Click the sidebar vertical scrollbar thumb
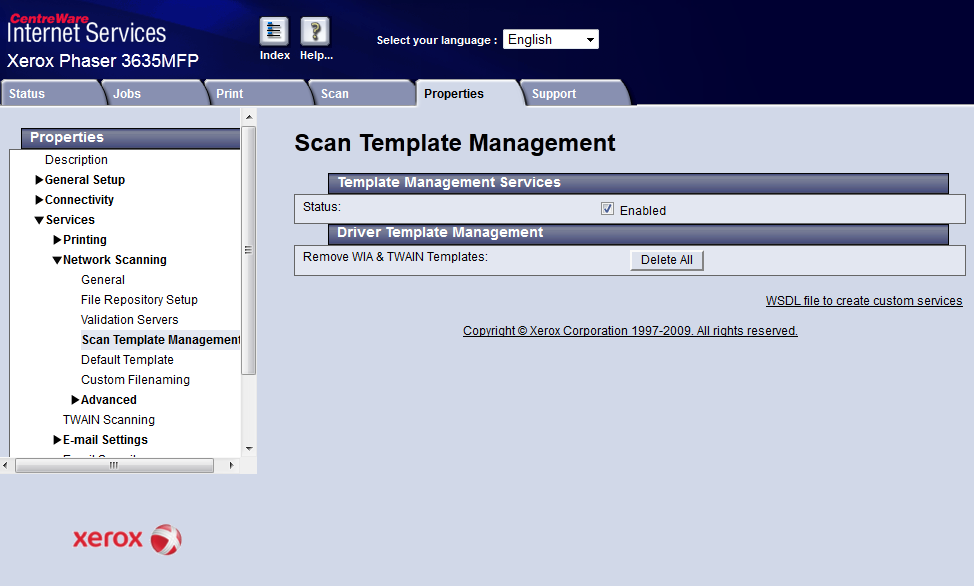 click(x=248, y=250)
